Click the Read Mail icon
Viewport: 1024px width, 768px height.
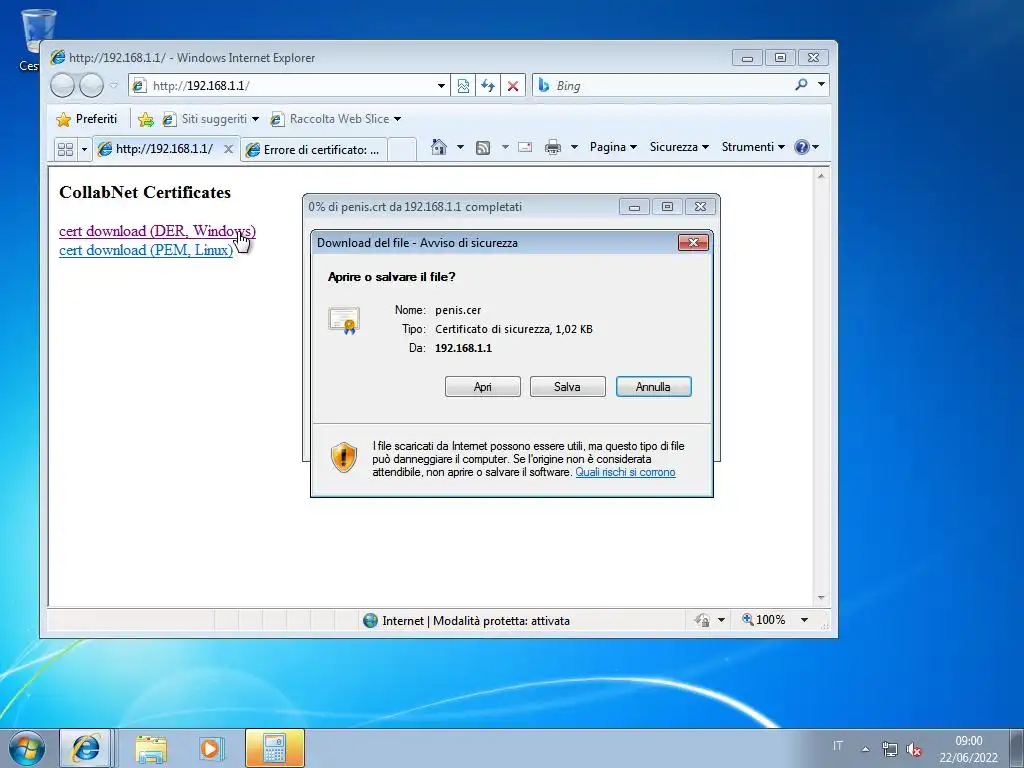(525, 147)
